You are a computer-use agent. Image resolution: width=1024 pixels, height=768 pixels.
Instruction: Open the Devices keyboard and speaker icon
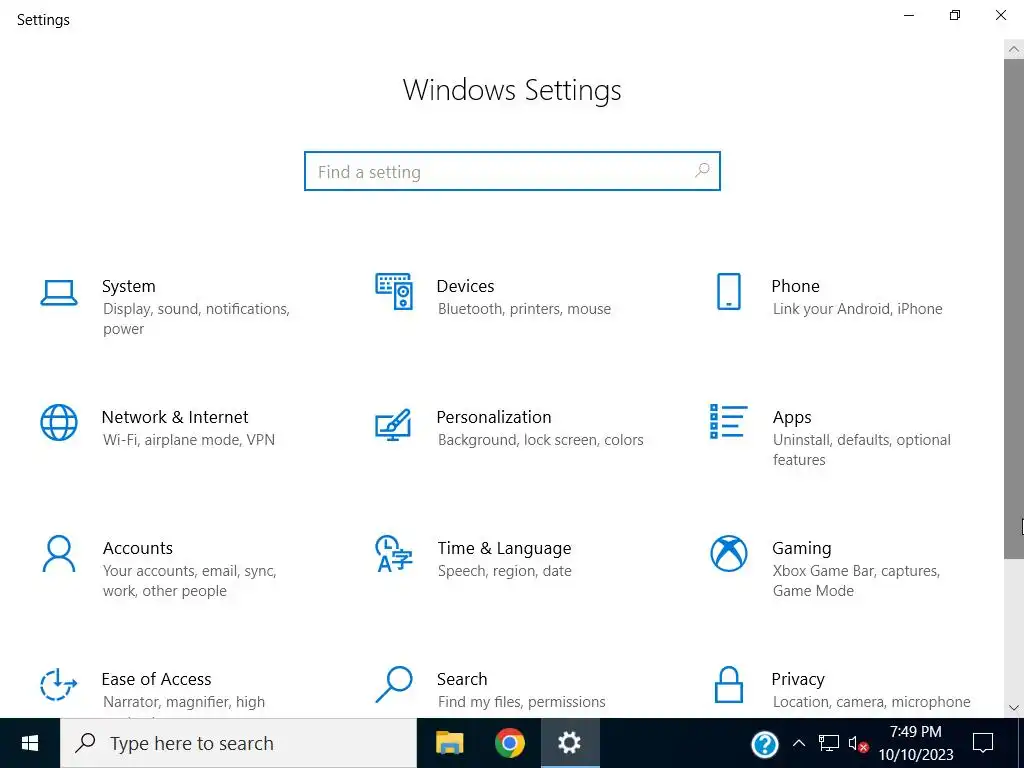394,291
